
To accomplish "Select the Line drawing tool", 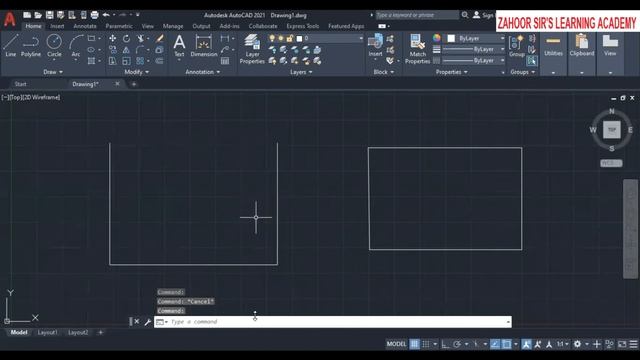I will (10, 45).
